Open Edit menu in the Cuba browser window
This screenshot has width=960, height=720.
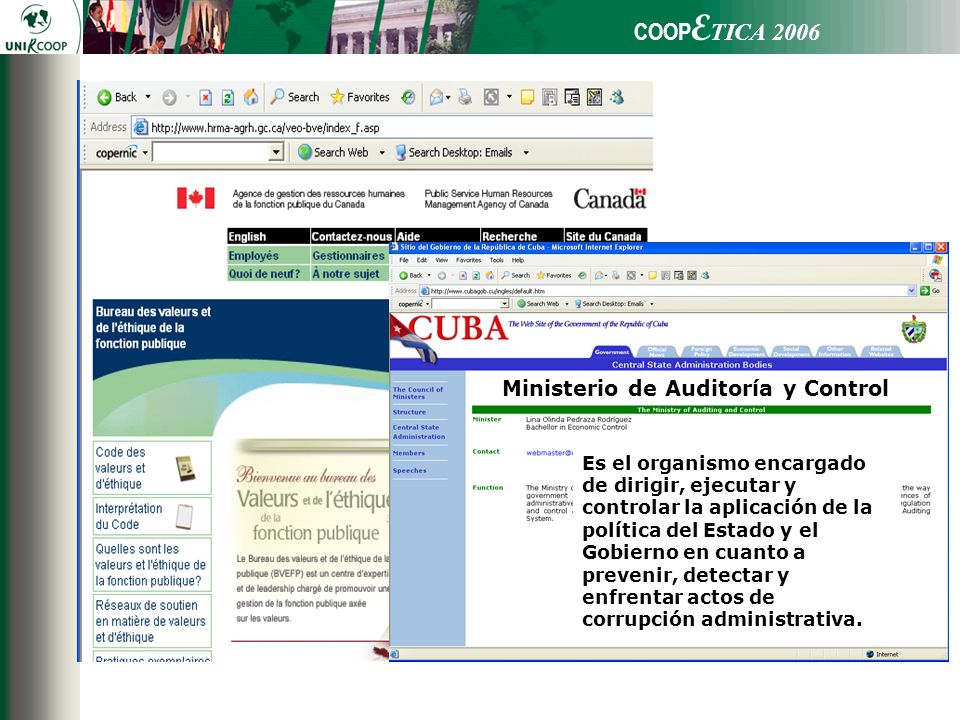(422, 260)
